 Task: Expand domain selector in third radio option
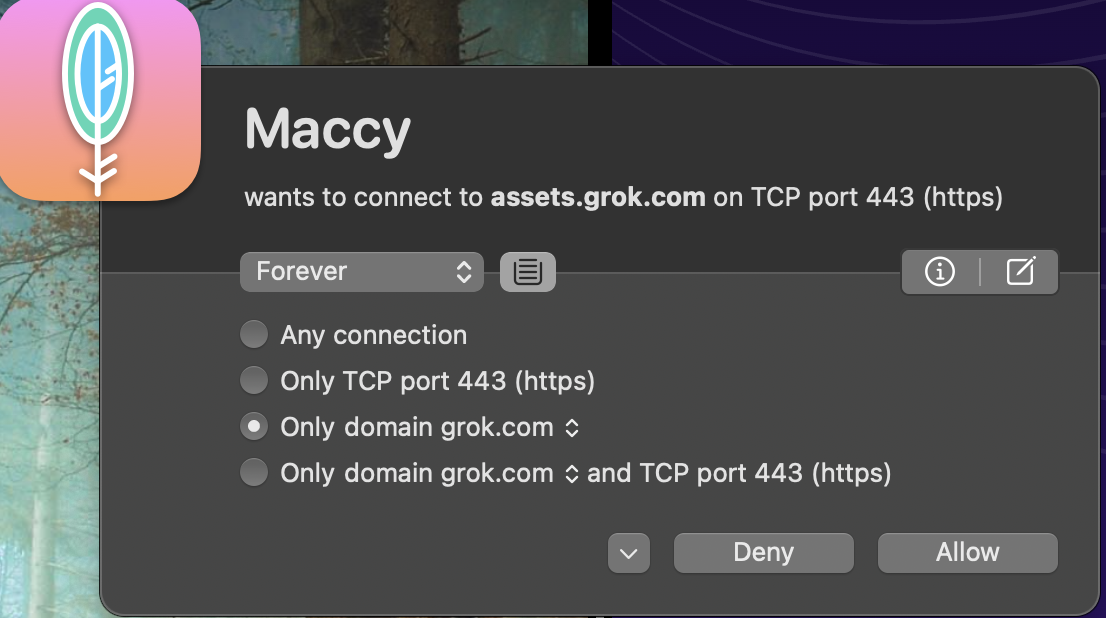pyautogui.click(x=572, y=428)
